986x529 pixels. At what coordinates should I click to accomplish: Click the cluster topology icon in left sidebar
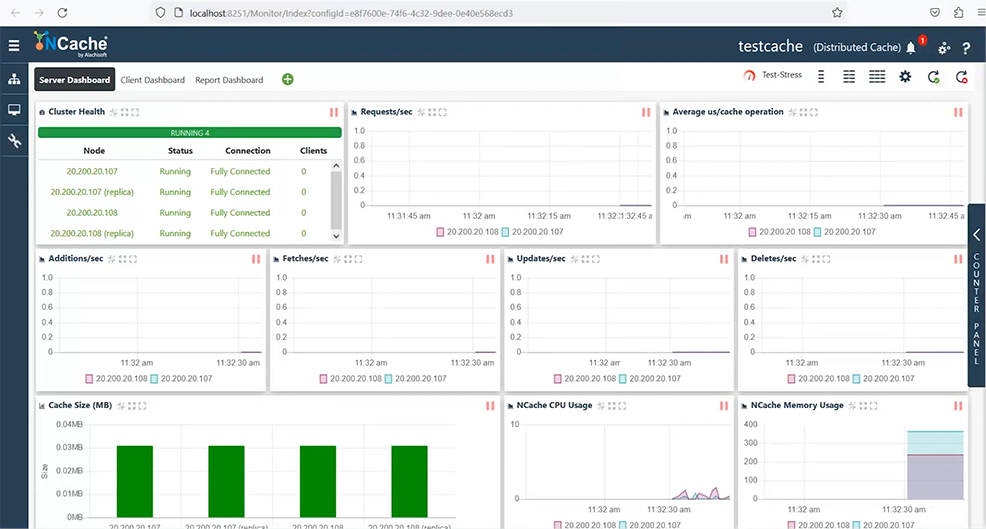point(14,79)
